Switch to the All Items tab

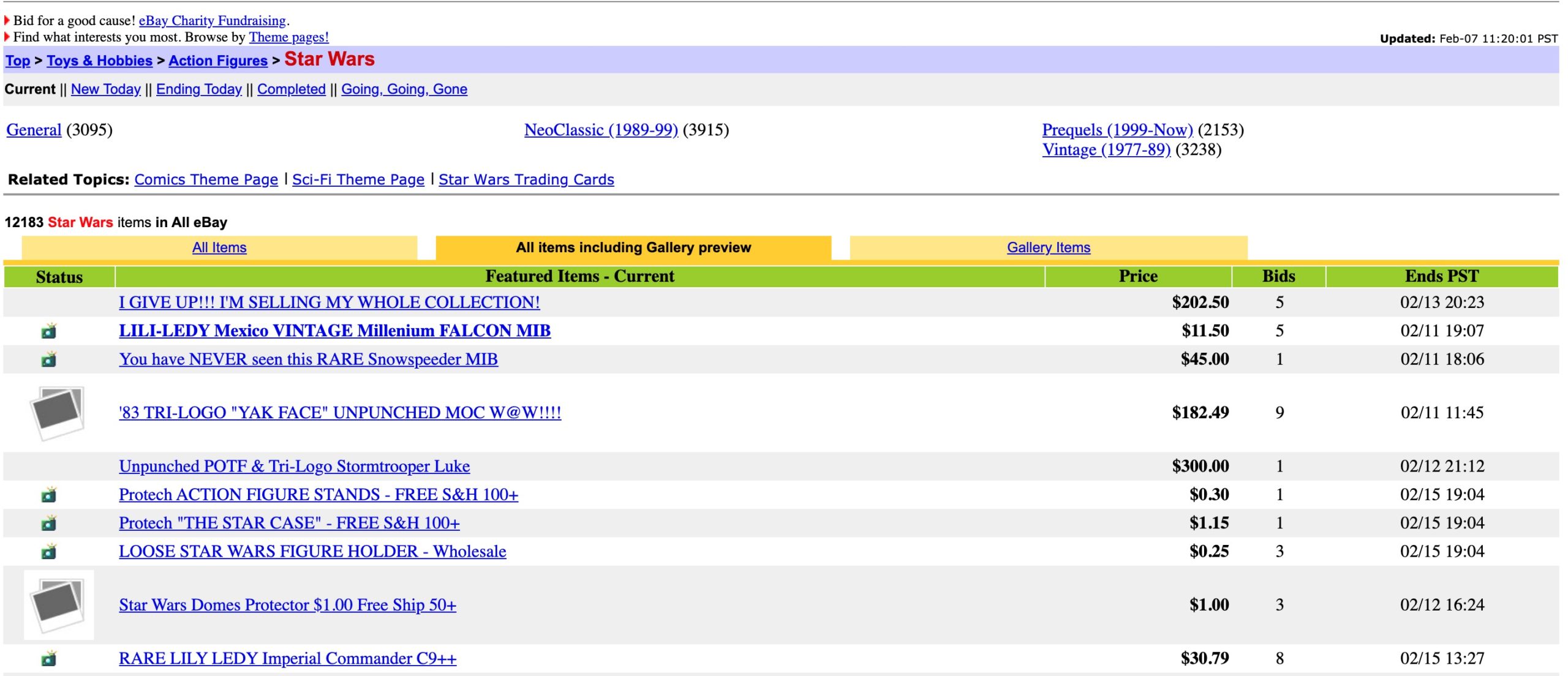pos(219,247)
